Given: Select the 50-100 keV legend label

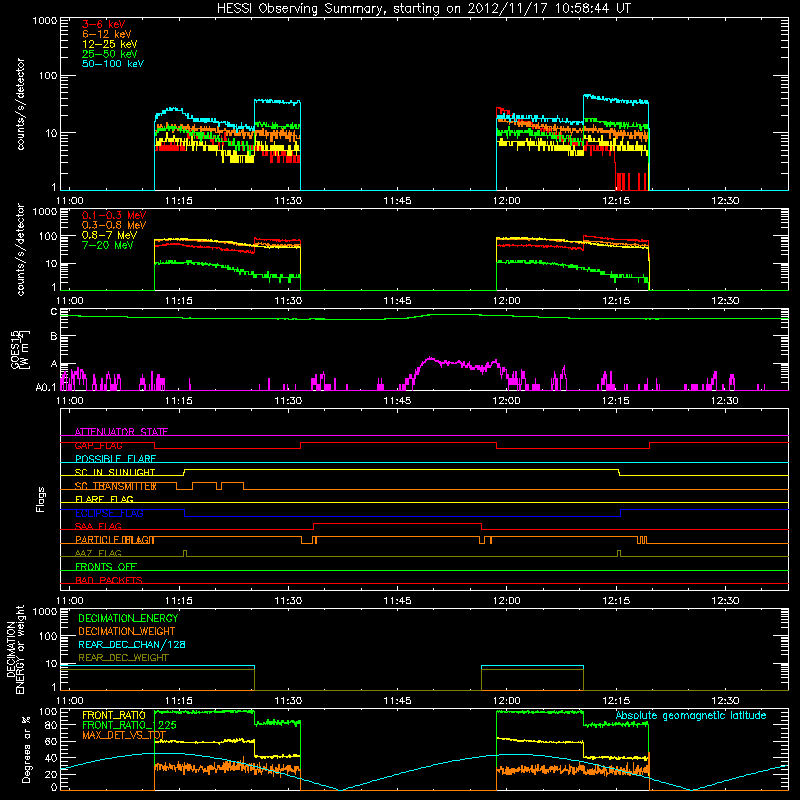Looking at the screenshot, I should click(112, 64).
